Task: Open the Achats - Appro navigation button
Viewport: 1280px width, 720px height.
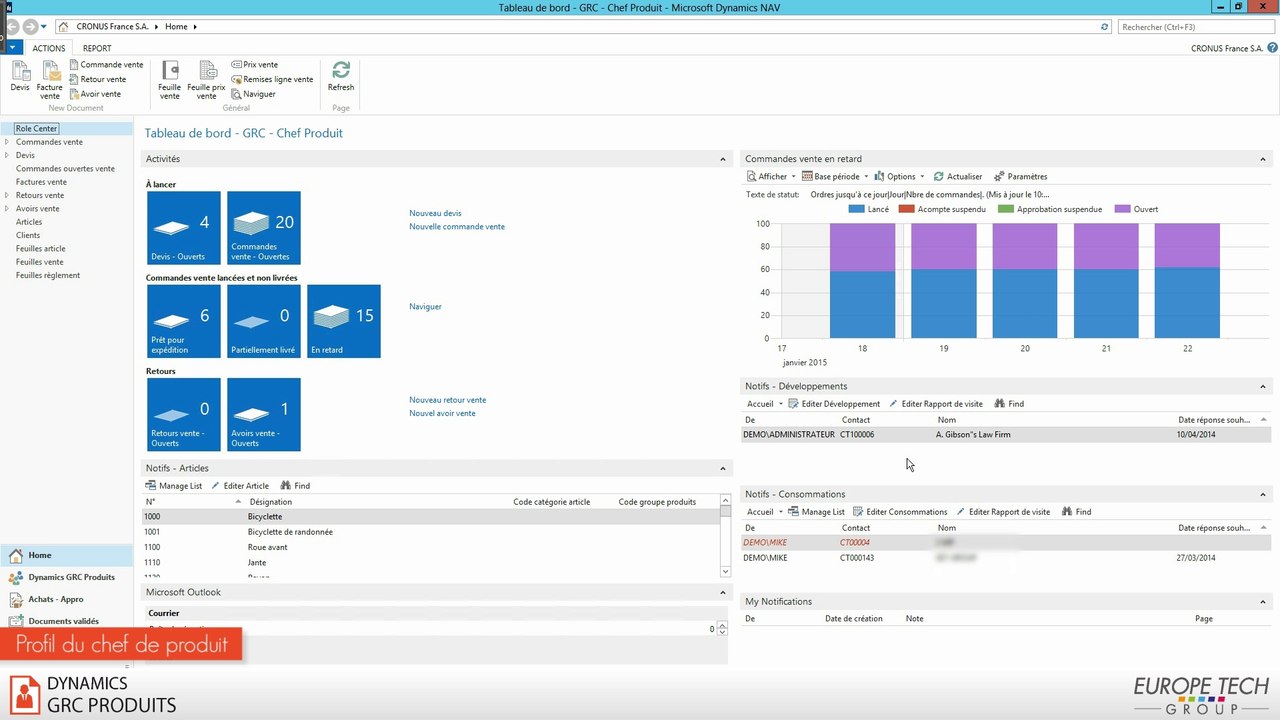Action: tap(66, 599)
